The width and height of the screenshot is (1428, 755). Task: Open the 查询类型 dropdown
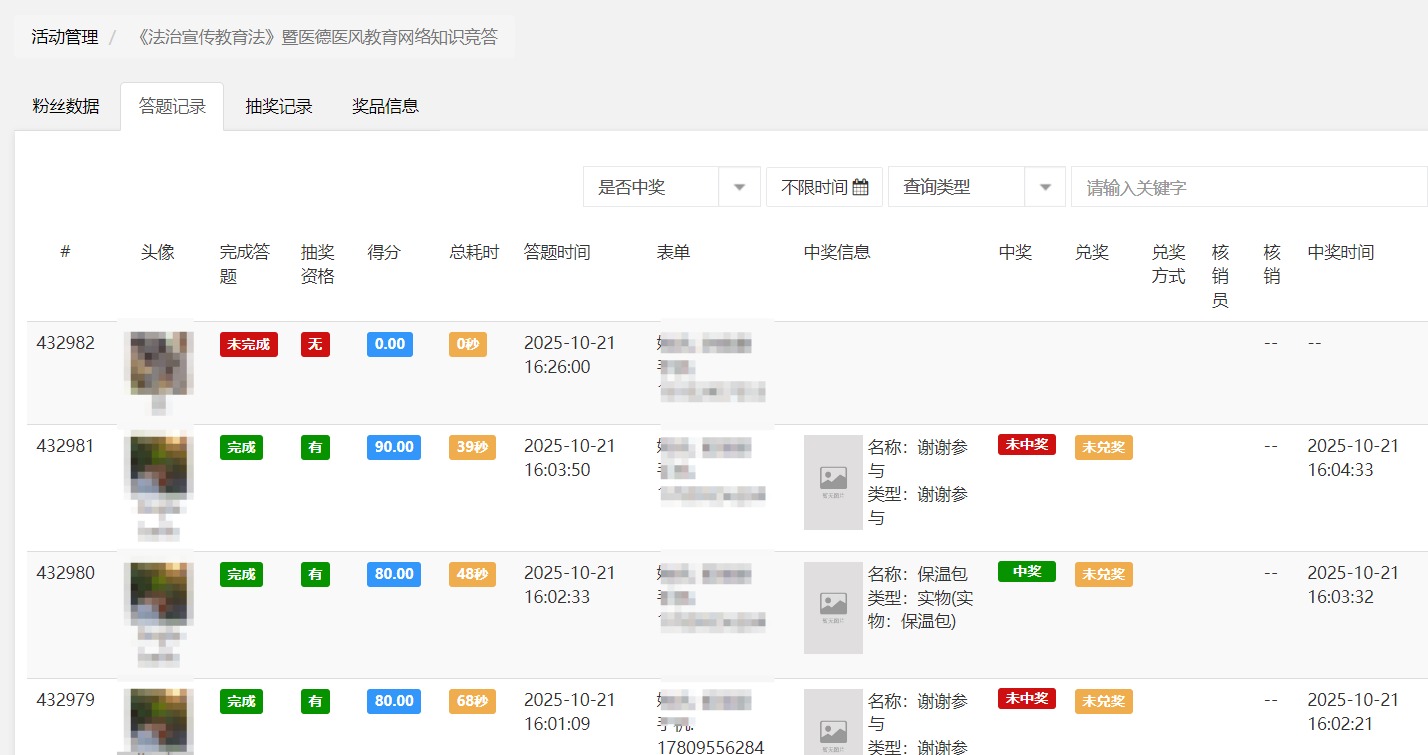click(976, 187)
